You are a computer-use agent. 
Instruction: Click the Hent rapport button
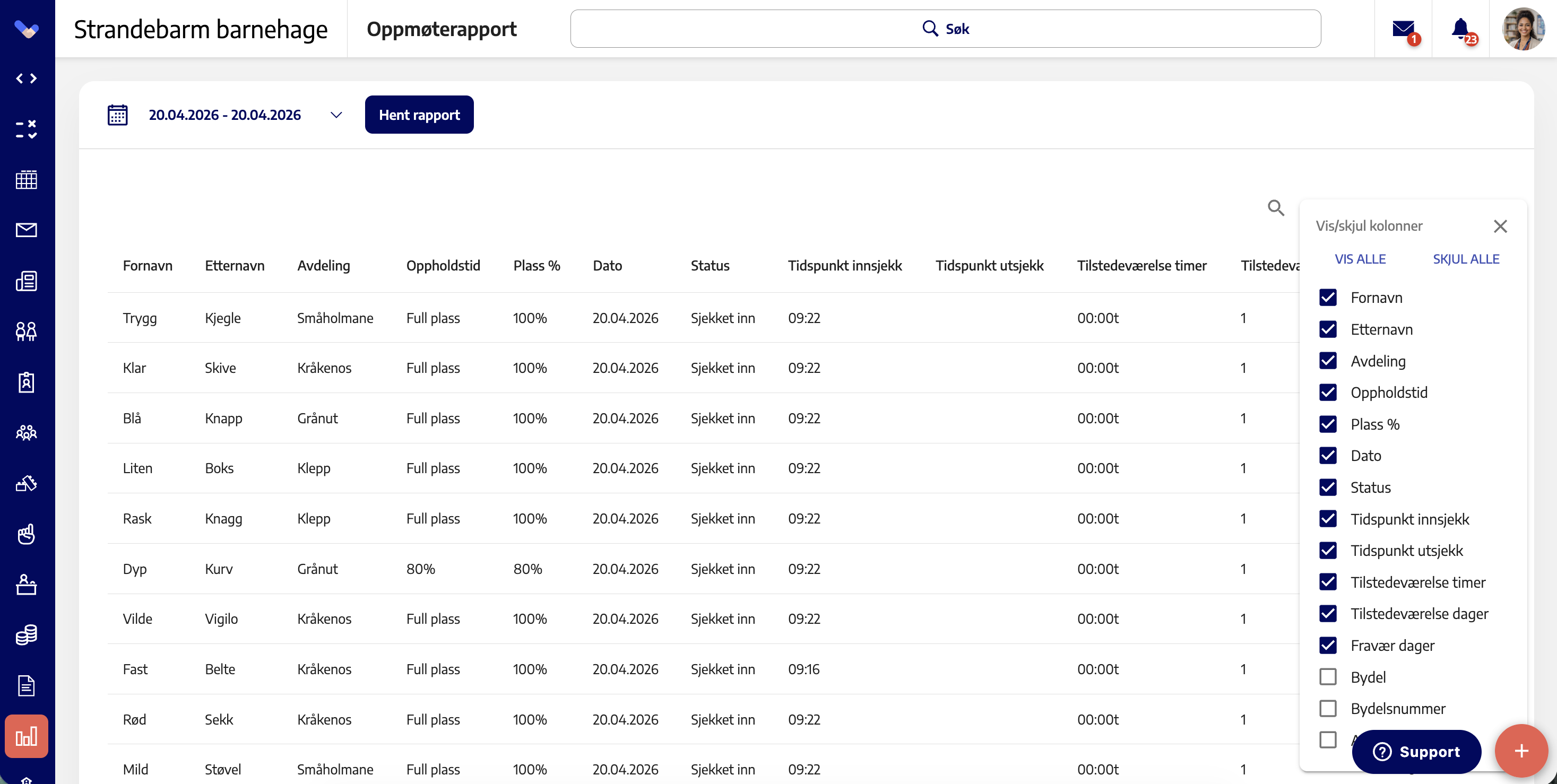[x=419, y=115]
